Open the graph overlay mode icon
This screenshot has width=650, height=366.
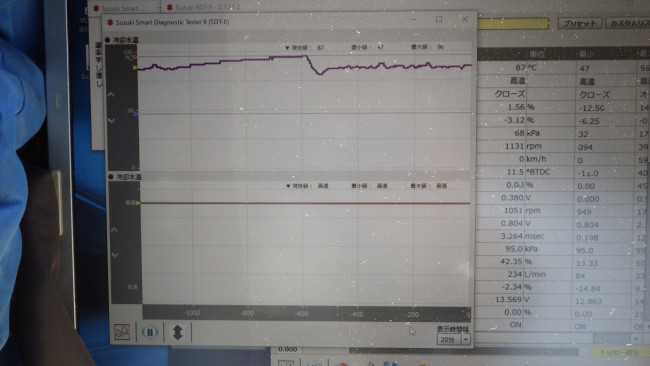tap(122, 332)
